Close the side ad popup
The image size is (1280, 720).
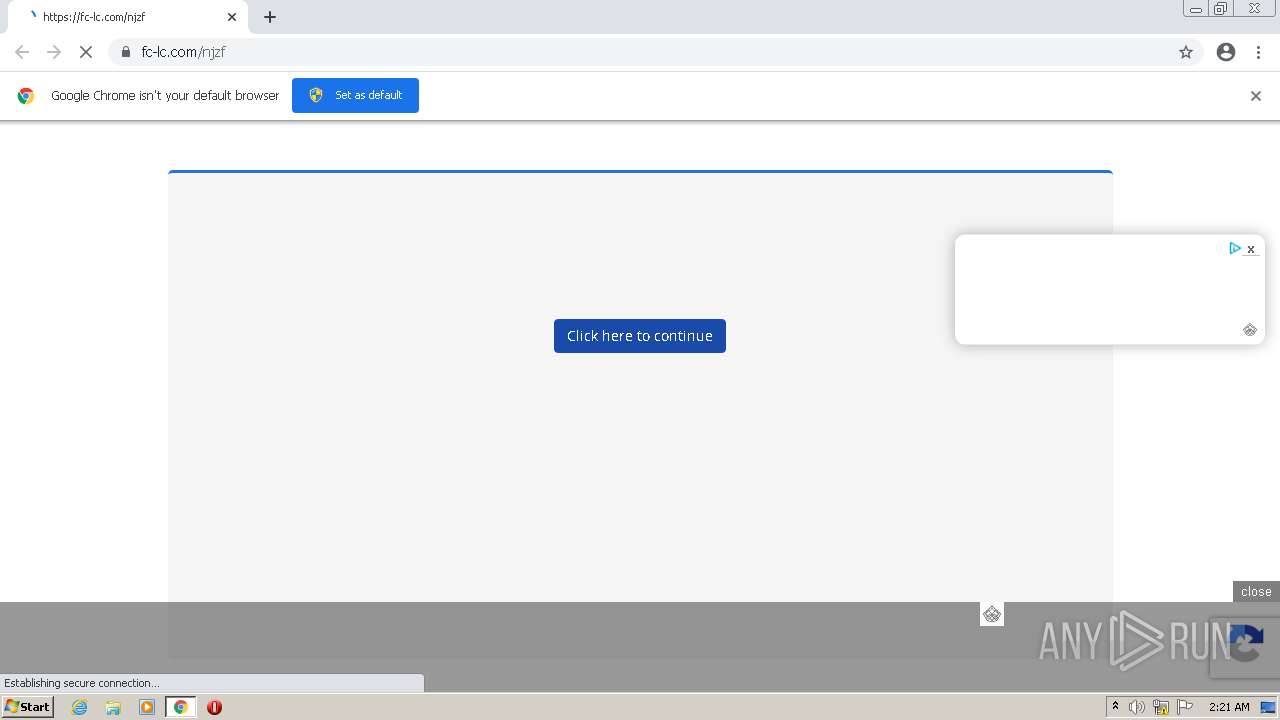(1251, 249)
